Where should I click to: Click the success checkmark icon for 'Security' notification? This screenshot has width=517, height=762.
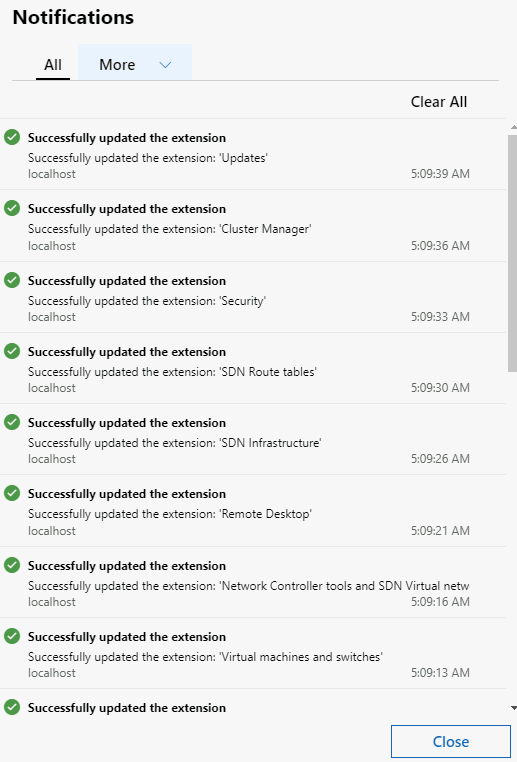(12, 280)
